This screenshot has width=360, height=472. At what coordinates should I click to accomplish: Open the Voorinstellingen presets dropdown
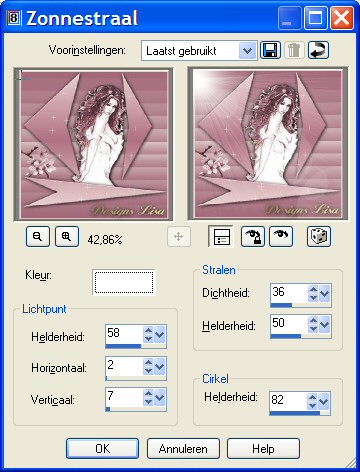[x=247, y=51]
